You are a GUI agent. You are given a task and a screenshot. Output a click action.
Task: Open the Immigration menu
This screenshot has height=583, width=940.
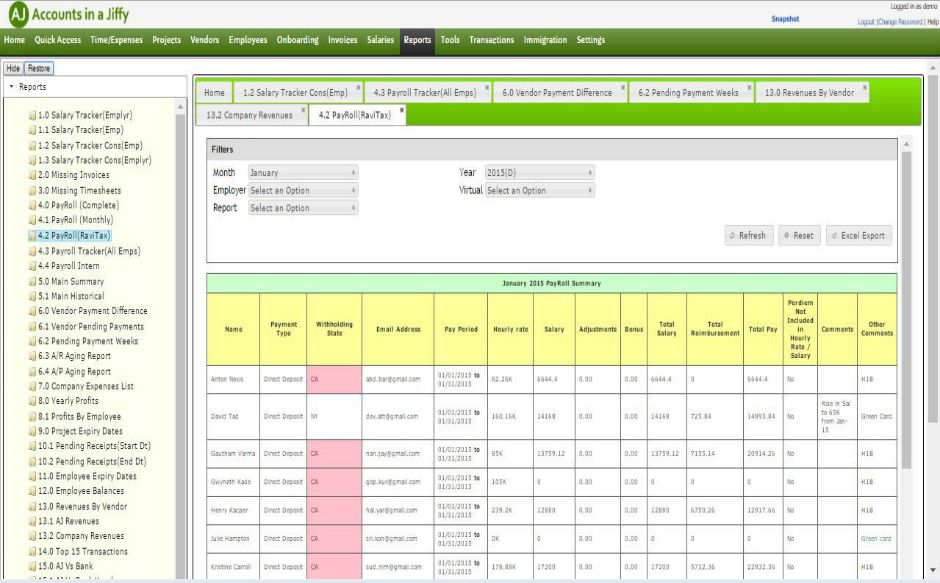(x=545, y=40)
